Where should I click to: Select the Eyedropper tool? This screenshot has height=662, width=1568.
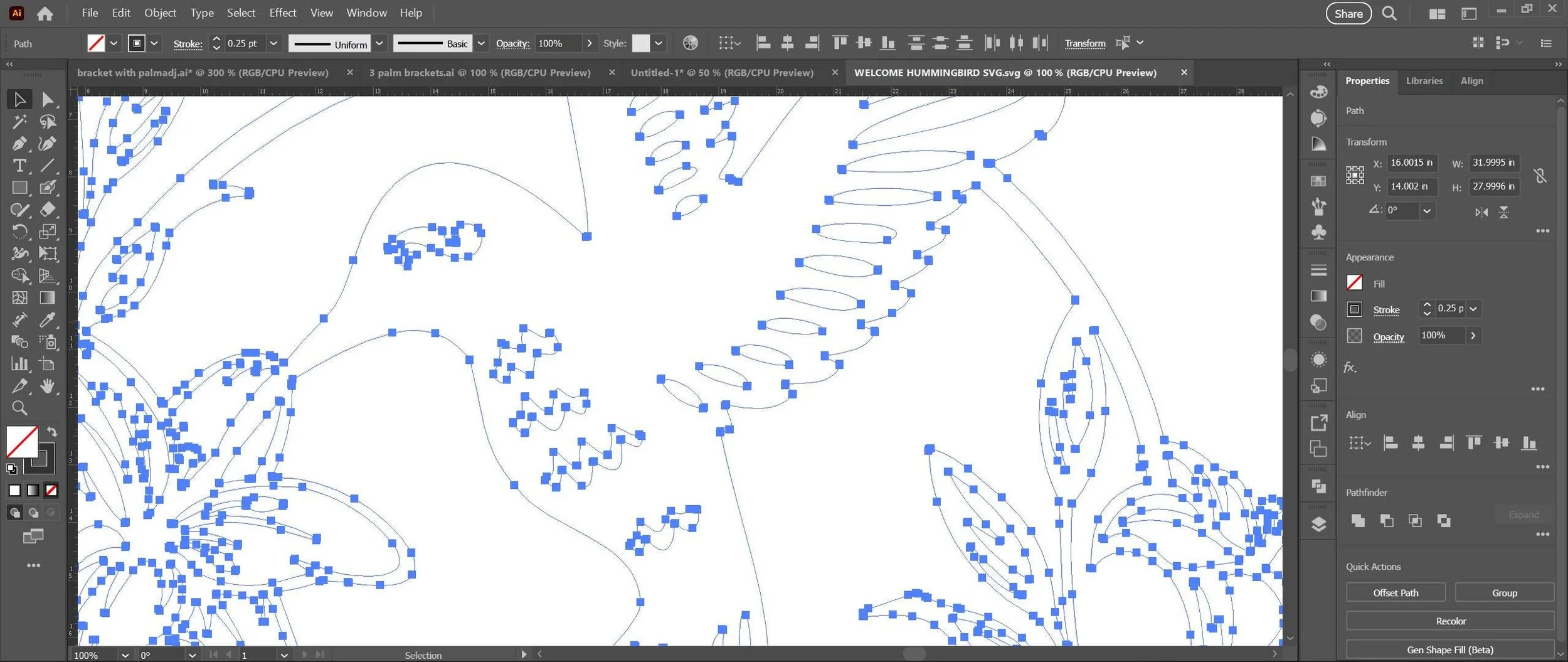[x=48, y=320]
